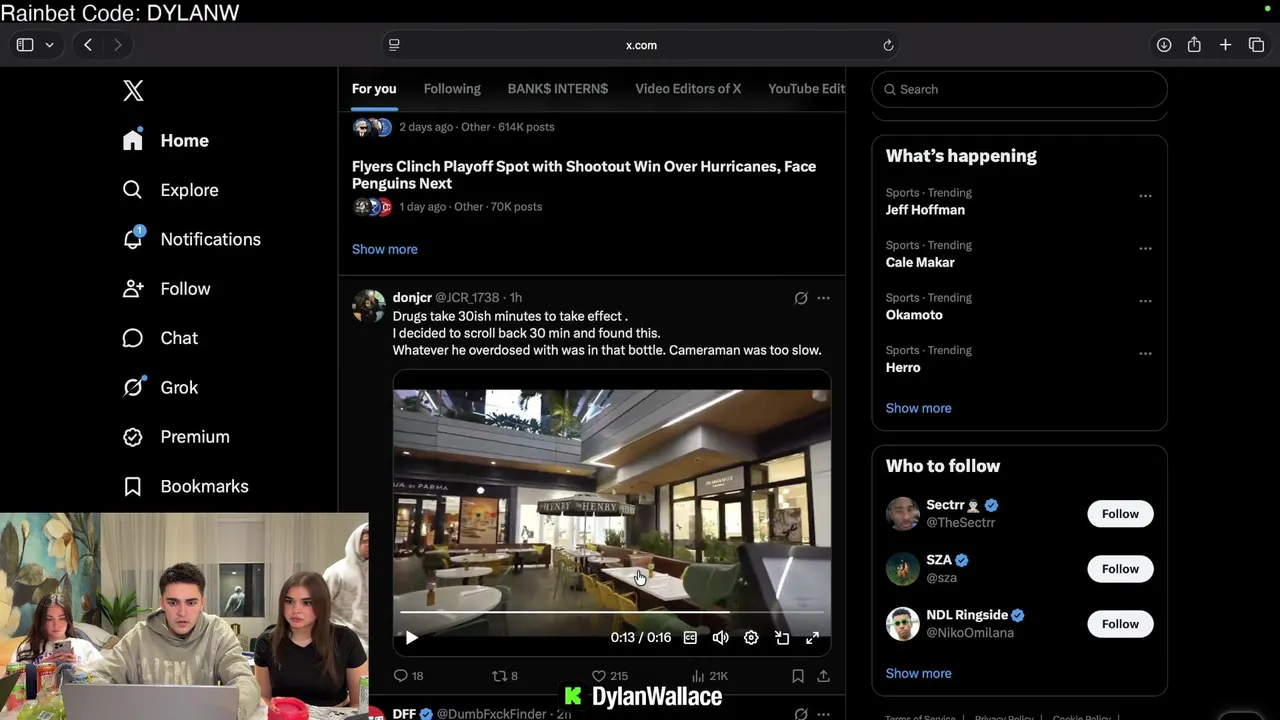The image size is (1280, 720).
Task: Click the X Search field
Action: pos(1019,89)
